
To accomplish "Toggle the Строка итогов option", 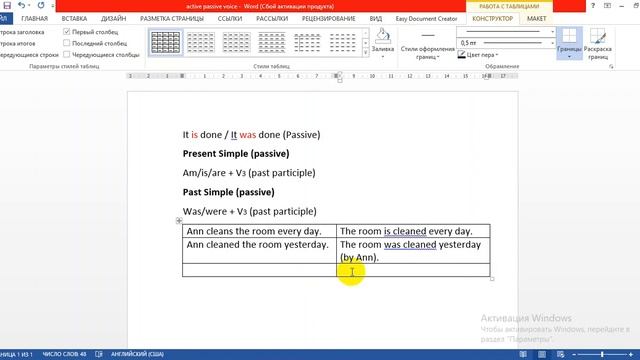I will (x=18, y=43).
